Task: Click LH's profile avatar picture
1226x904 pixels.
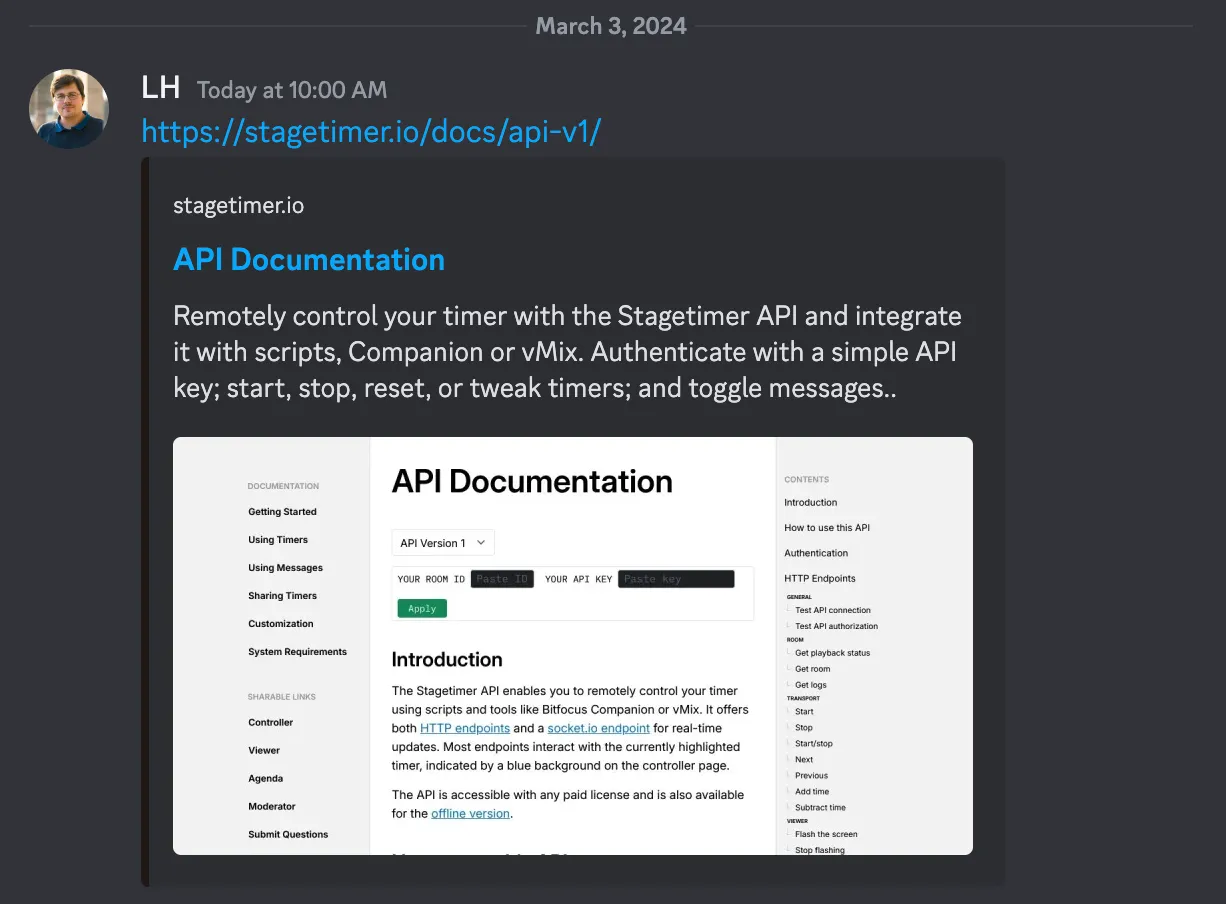Action: tap(68, 108)
